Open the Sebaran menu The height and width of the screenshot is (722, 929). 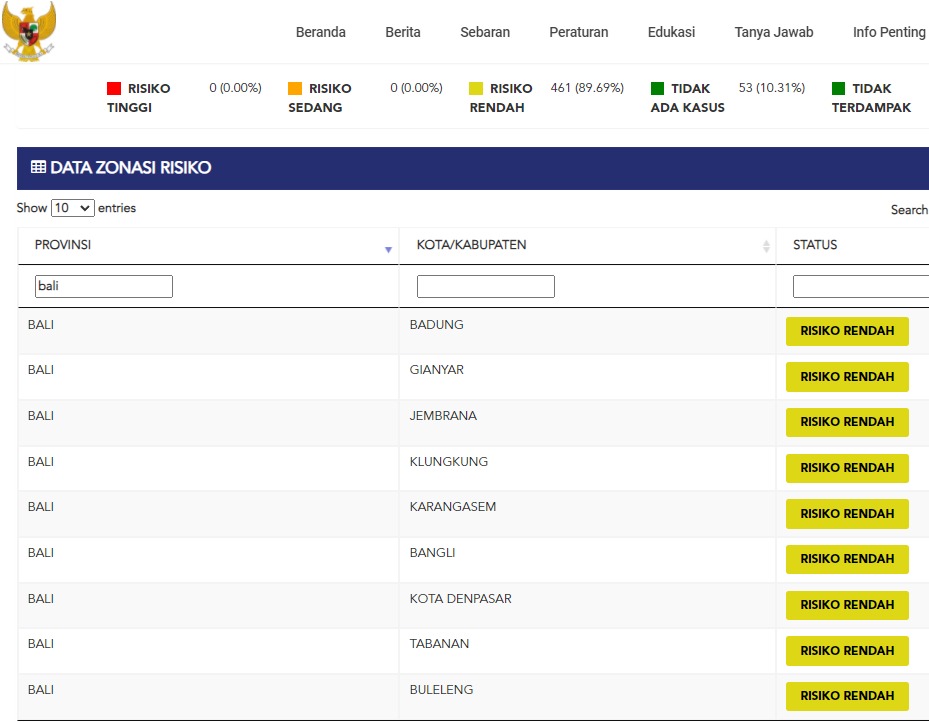[x=485, y=32]
